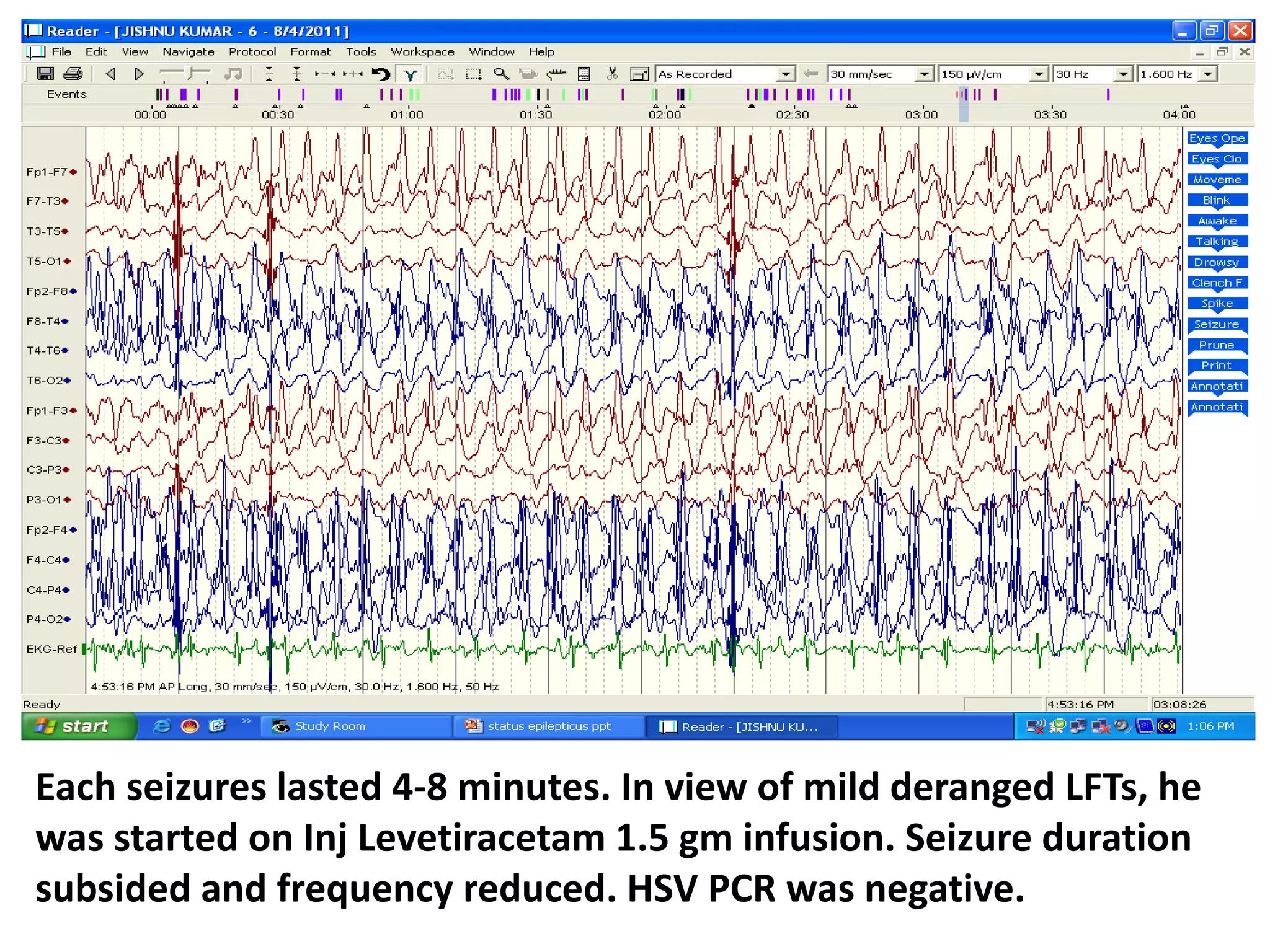Click the grayed oil-can shaped toolbar icon

[x=528, y=74]
